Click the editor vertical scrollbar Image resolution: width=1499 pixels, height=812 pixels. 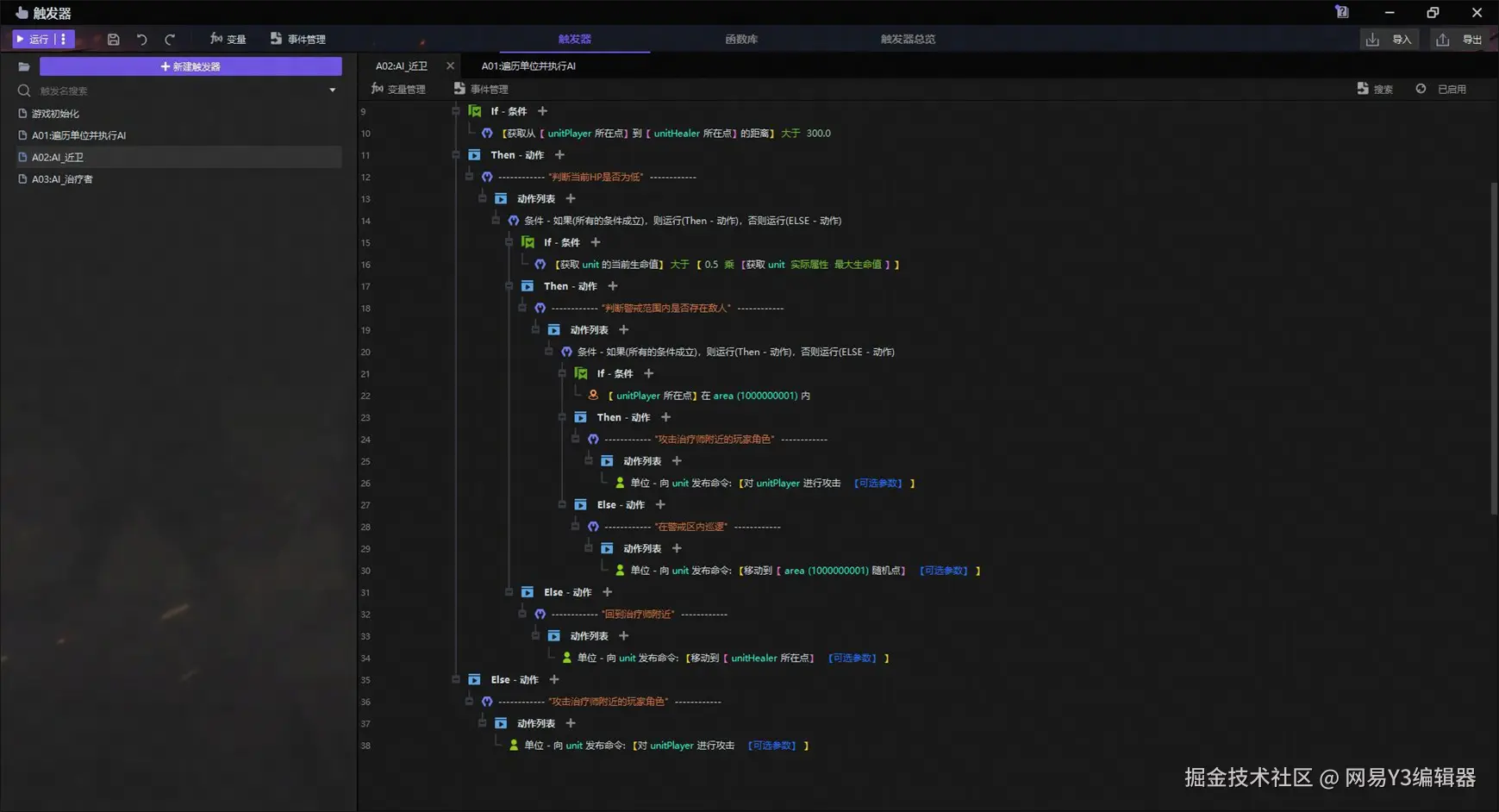1494,348
